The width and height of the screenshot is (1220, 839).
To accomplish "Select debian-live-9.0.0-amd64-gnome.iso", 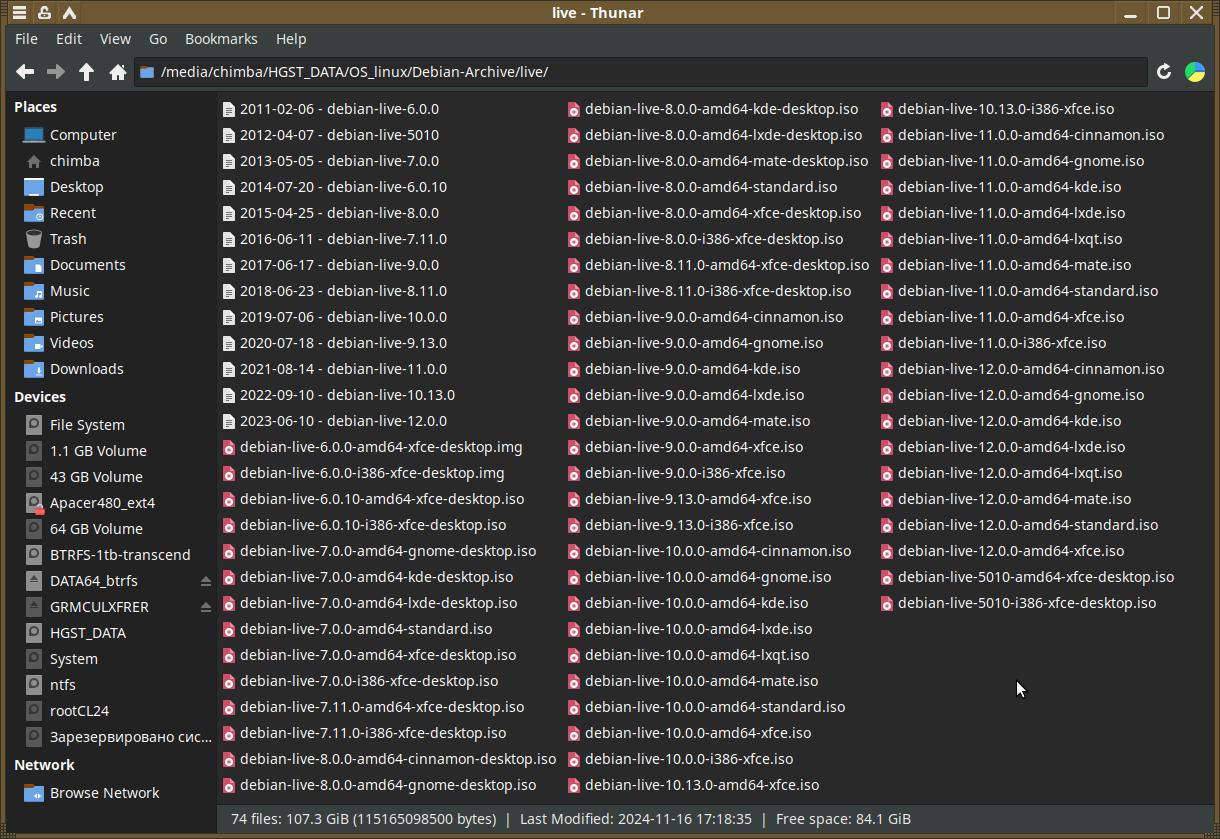I will coord(695,343).
